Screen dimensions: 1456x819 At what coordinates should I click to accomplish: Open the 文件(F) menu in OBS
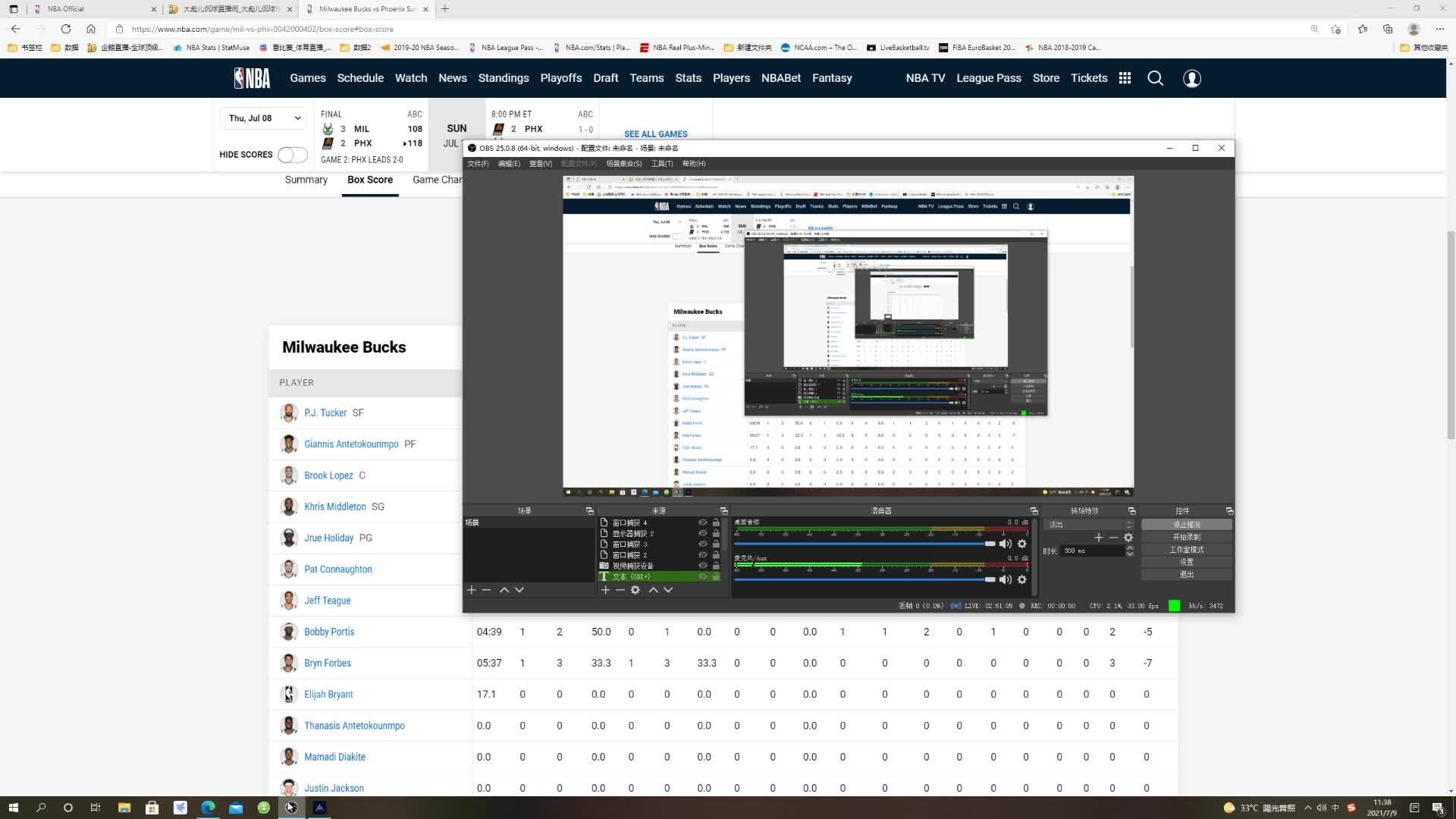[478, 164]
